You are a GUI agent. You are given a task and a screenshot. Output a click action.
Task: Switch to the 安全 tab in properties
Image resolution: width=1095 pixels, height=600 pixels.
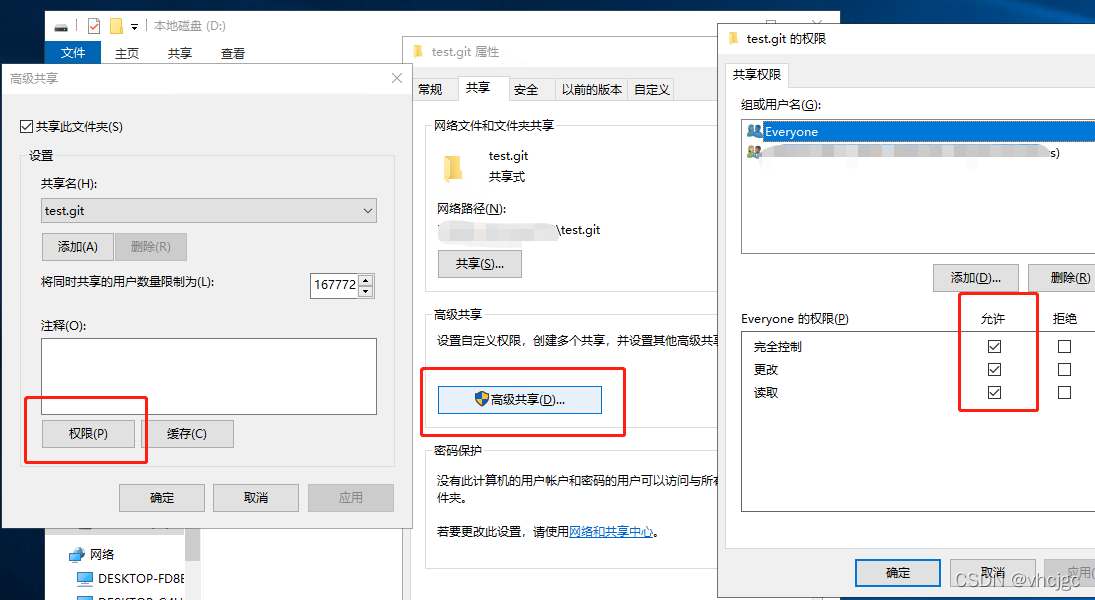[x=526, y=89]
